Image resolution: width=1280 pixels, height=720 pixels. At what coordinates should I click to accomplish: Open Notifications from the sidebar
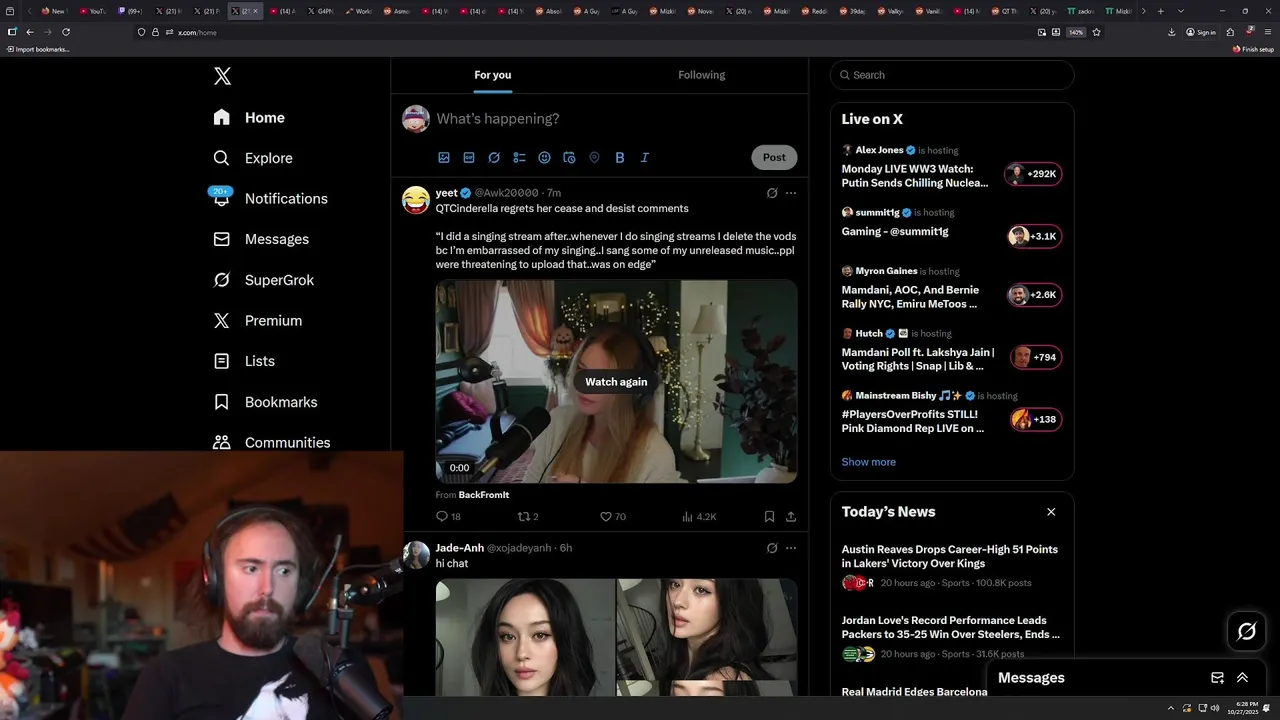(x=270, y=198)
